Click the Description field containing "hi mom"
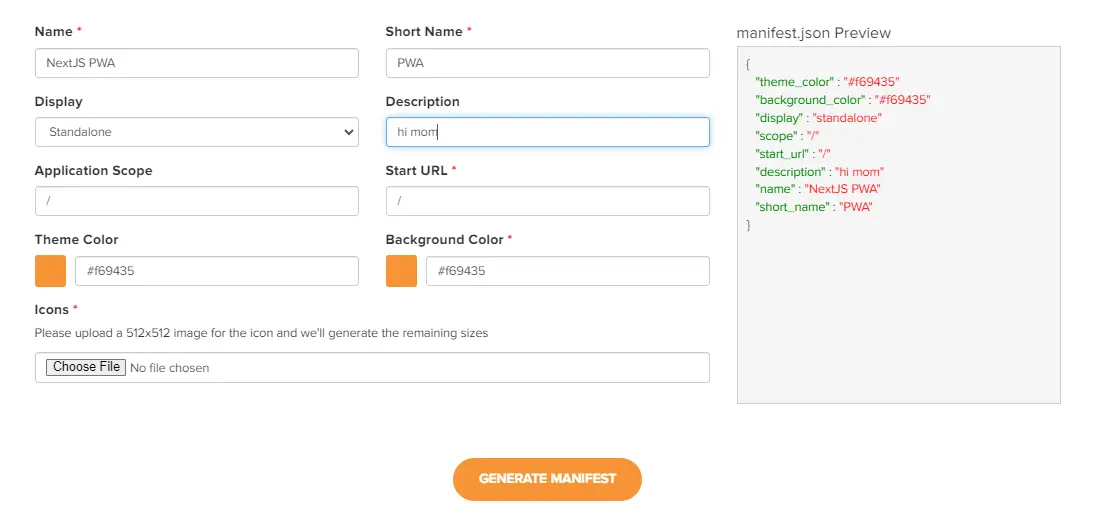 pyautogui.click(x=547, y=132)
